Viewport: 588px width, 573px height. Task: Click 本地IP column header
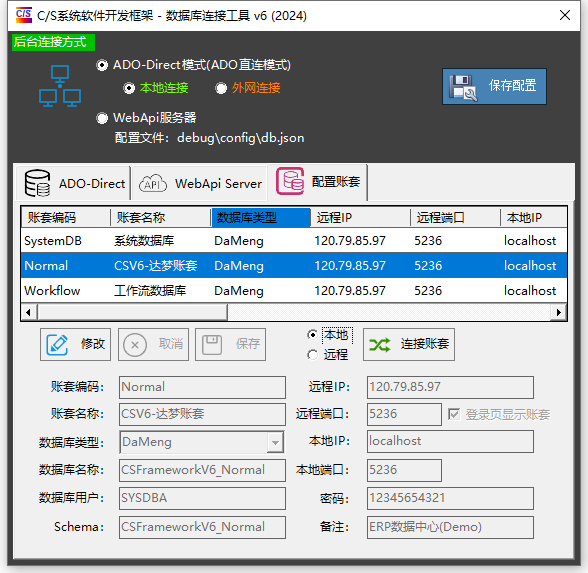click(533, 218)
